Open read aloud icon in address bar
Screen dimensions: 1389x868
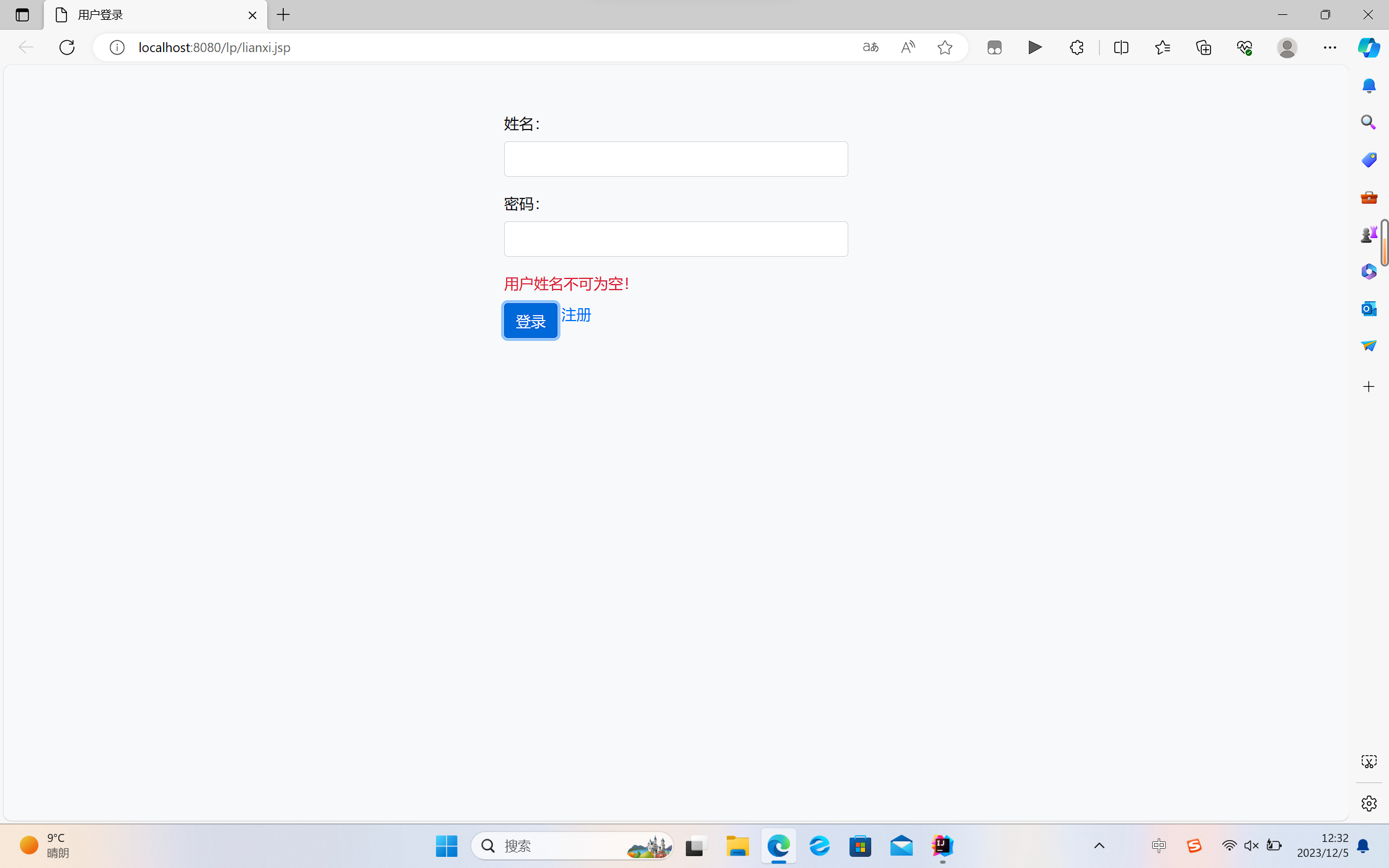(908, 47)
